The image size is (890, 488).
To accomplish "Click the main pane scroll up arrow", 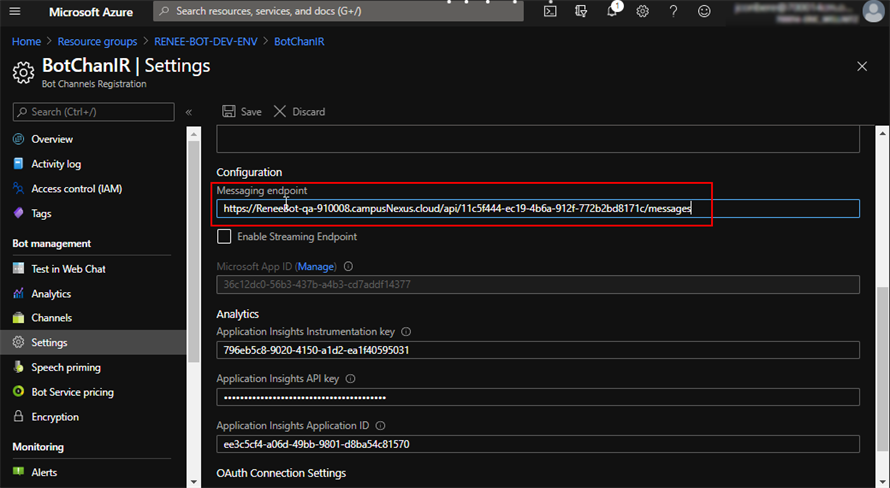I will point(882,133).
